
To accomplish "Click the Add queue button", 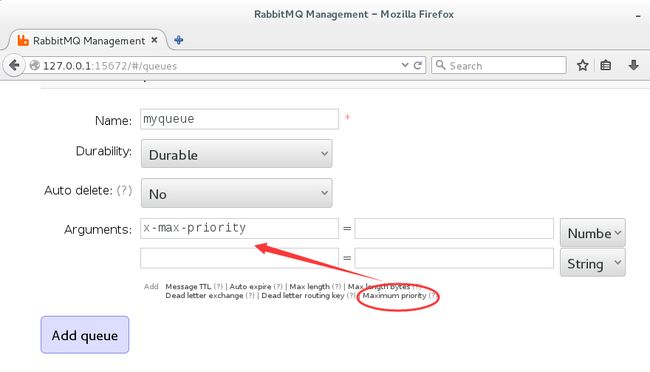I will click(x=85, y=335).
